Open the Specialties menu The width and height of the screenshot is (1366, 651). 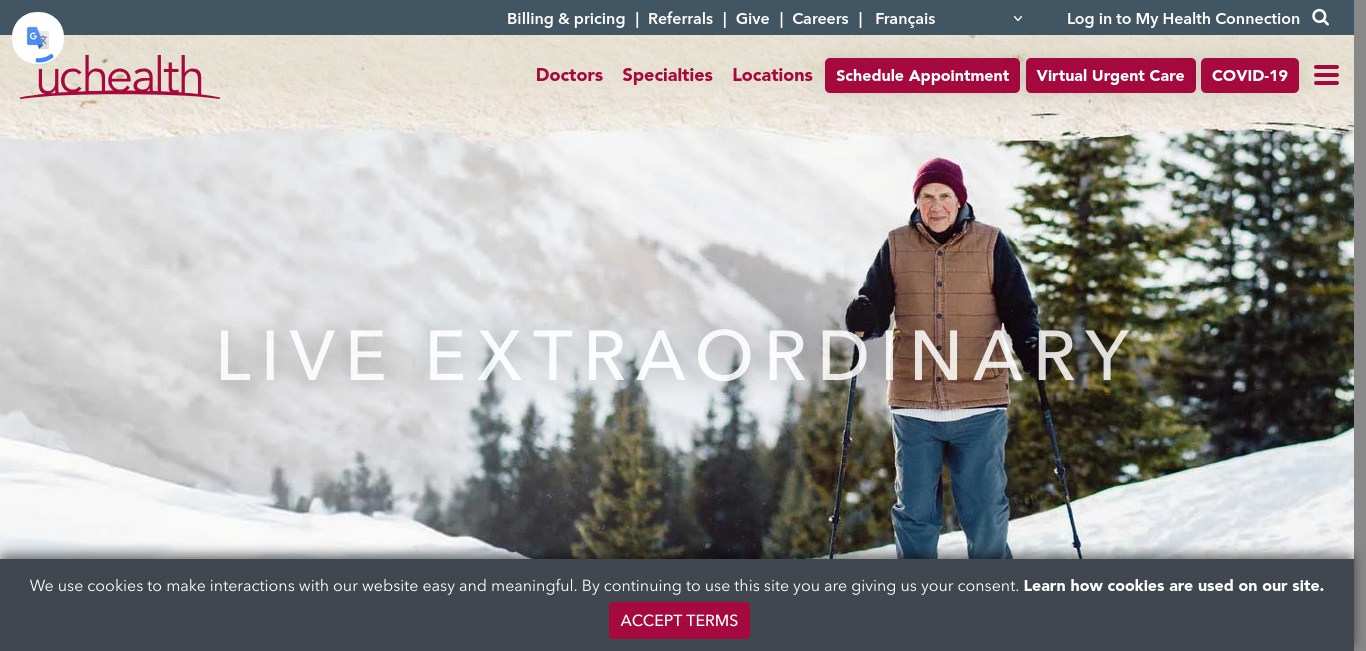pyautogui.click(x=667, y=75)
